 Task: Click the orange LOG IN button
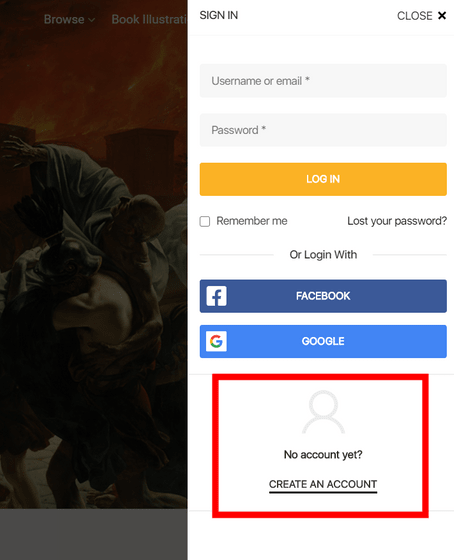(x=323, y=179)
